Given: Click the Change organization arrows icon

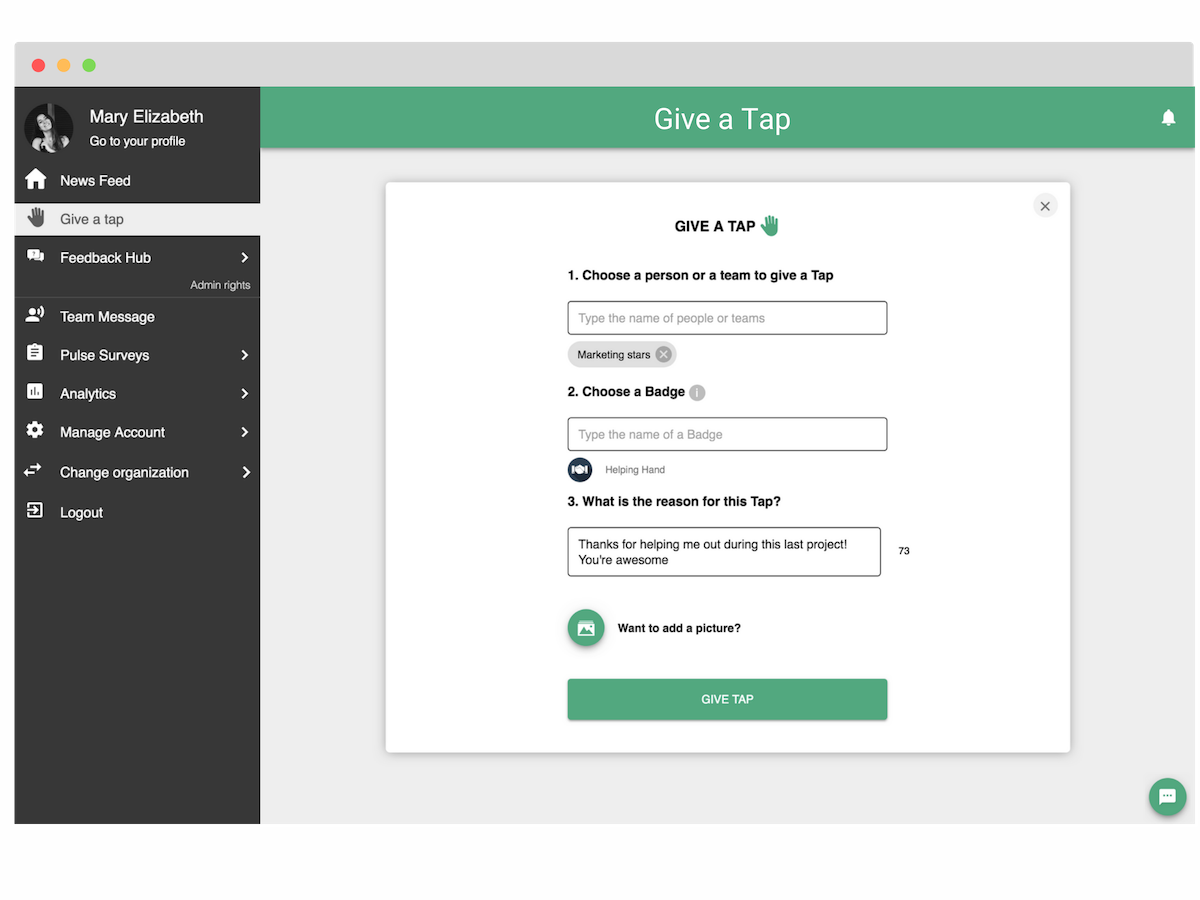Looking at the screenshot, I should (33, 470).
